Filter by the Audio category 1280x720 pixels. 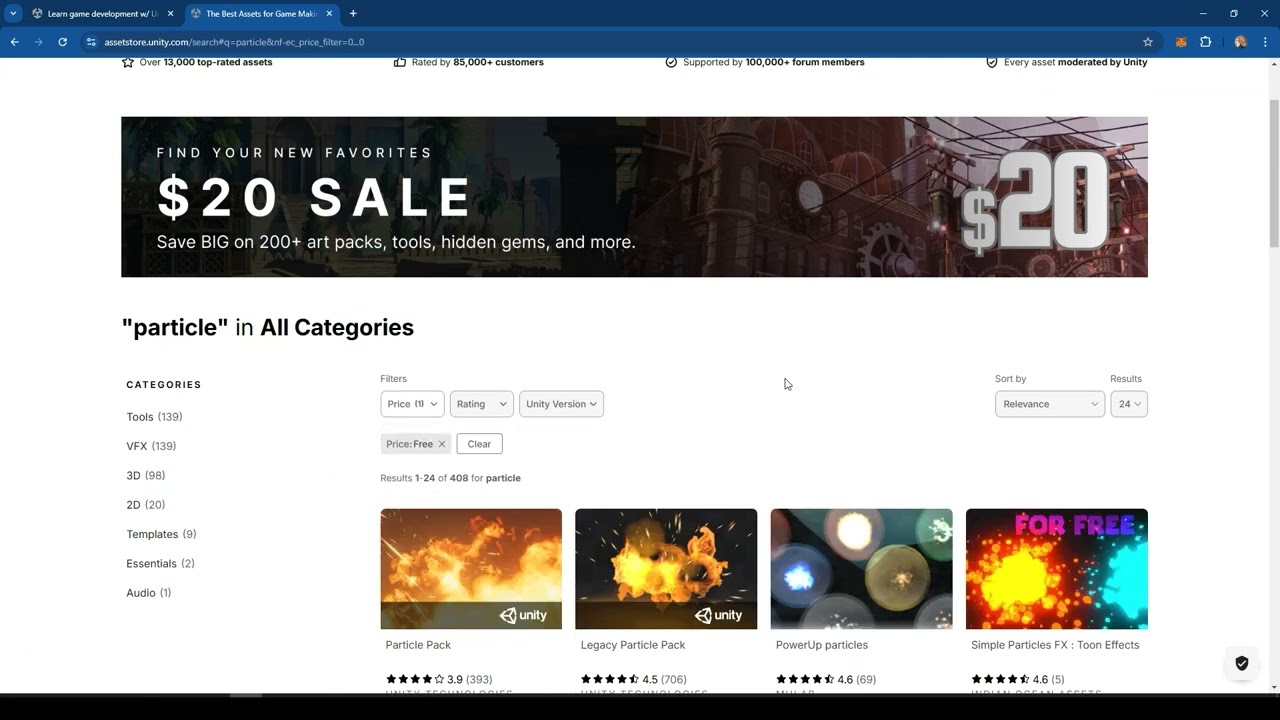149,593
